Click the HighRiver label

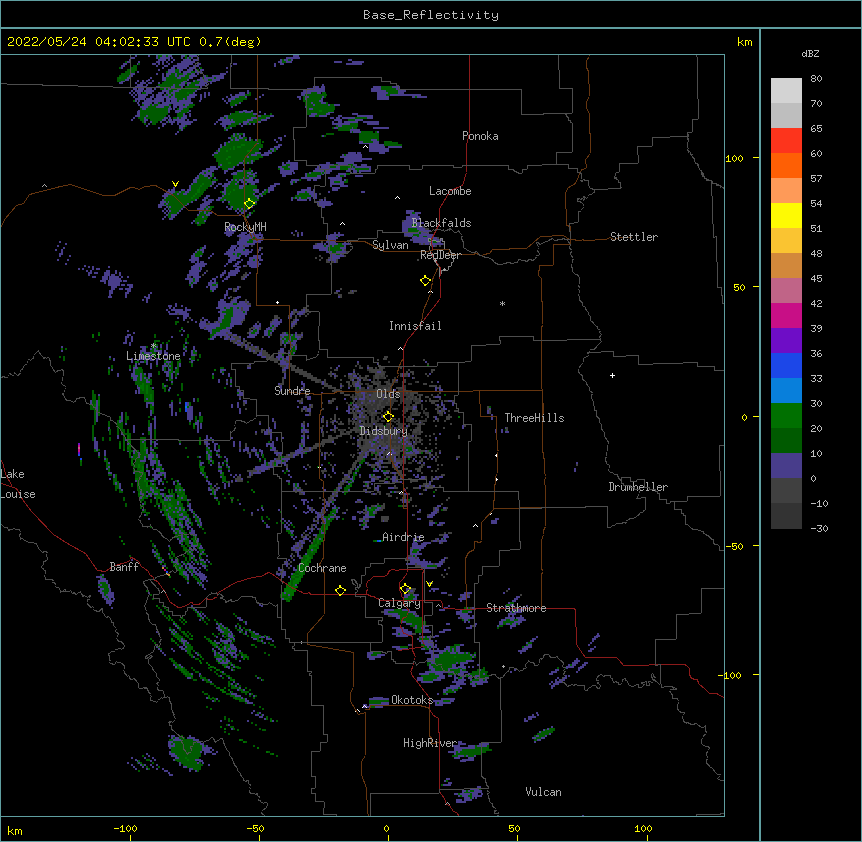(x=430, y=743)
